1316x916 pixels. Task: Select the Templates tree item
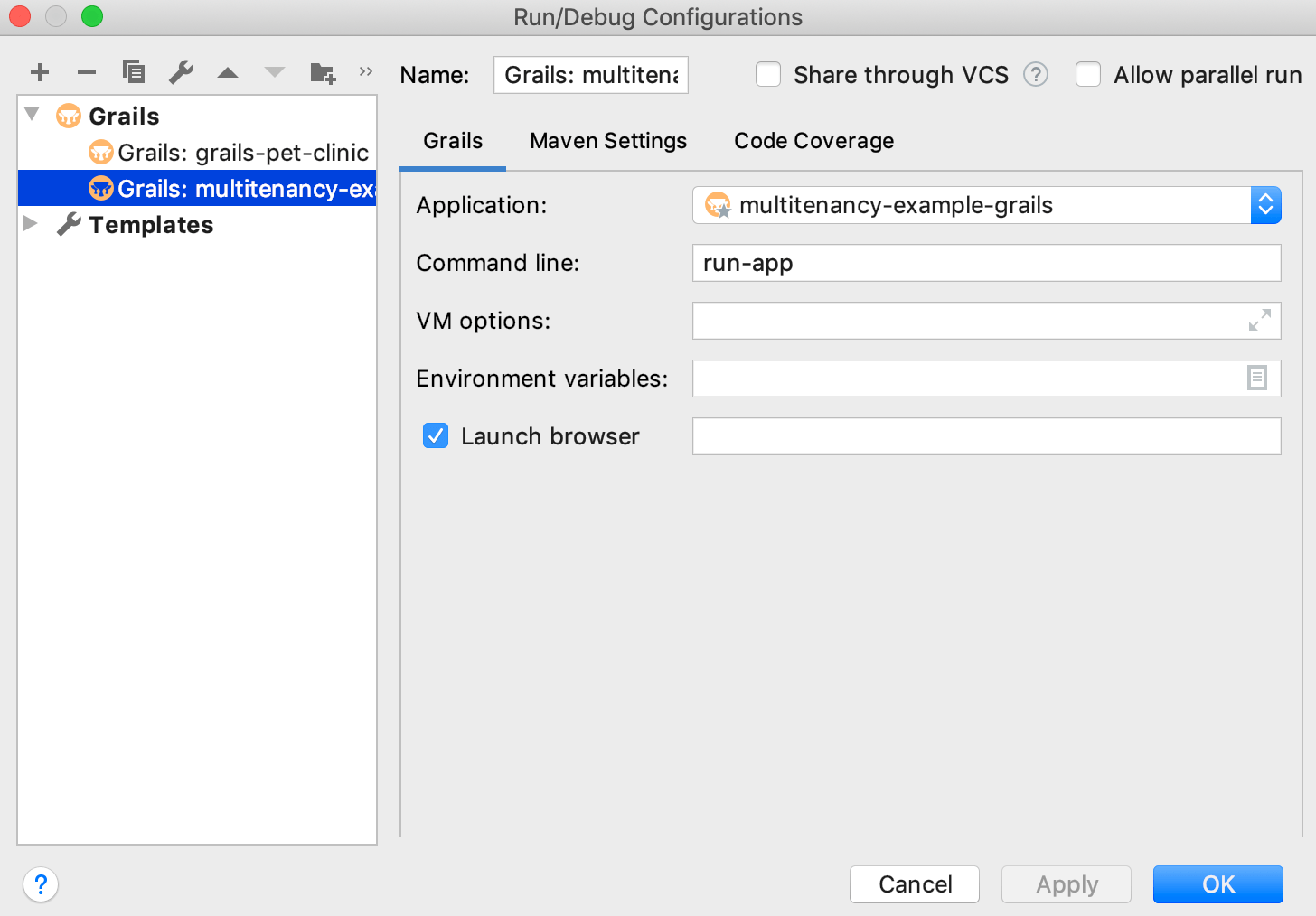pos(197,224)
